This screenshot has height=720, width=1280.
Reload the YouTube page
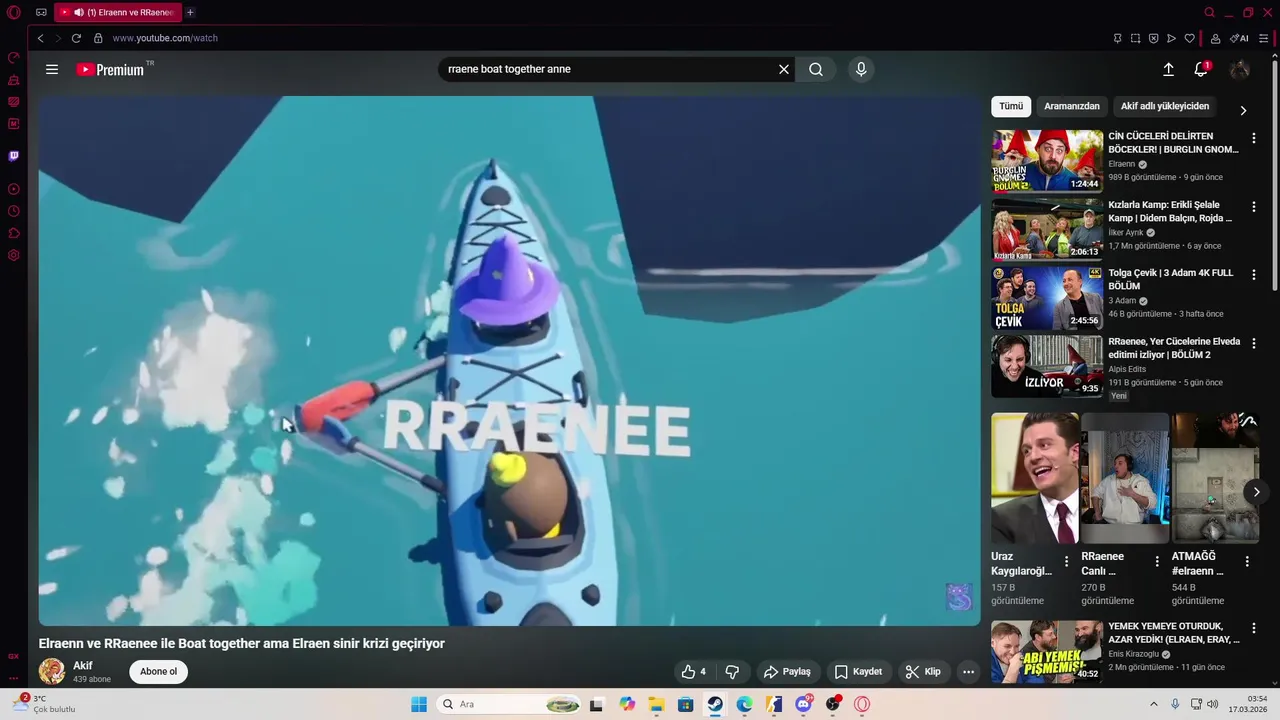coord(76,38)
